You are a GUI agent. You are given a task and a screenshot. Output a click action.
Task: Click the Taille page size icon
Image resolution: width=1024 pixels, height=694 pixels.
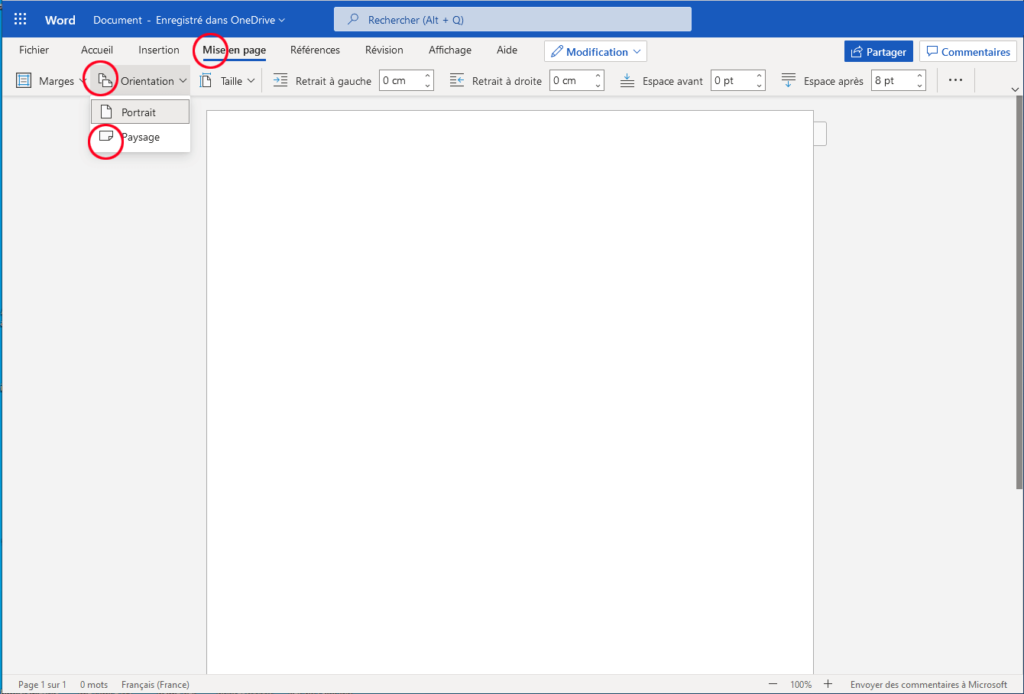pos(206,80)
